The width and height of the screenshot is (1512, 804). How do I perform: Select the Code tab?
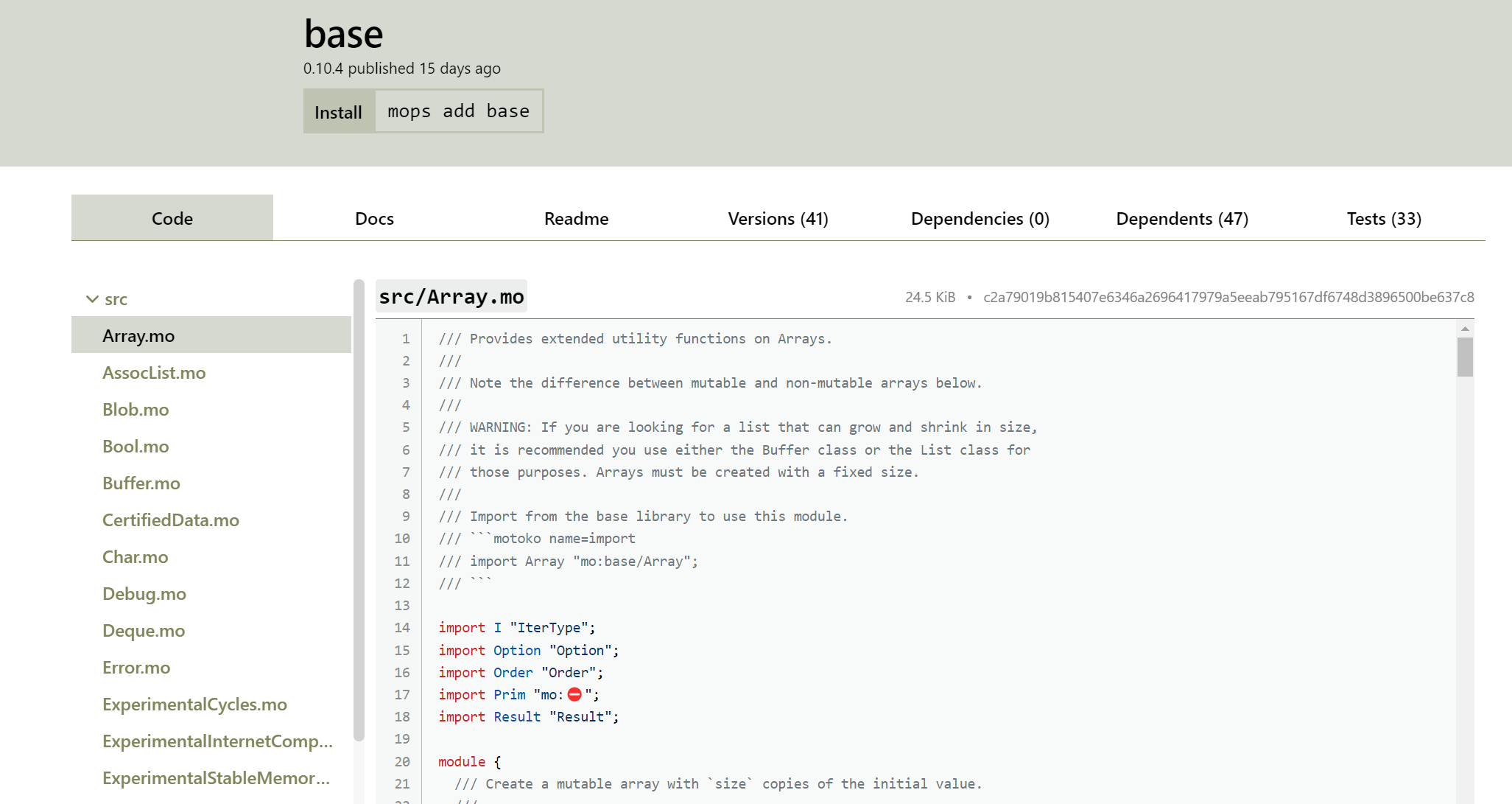[172, 219]
